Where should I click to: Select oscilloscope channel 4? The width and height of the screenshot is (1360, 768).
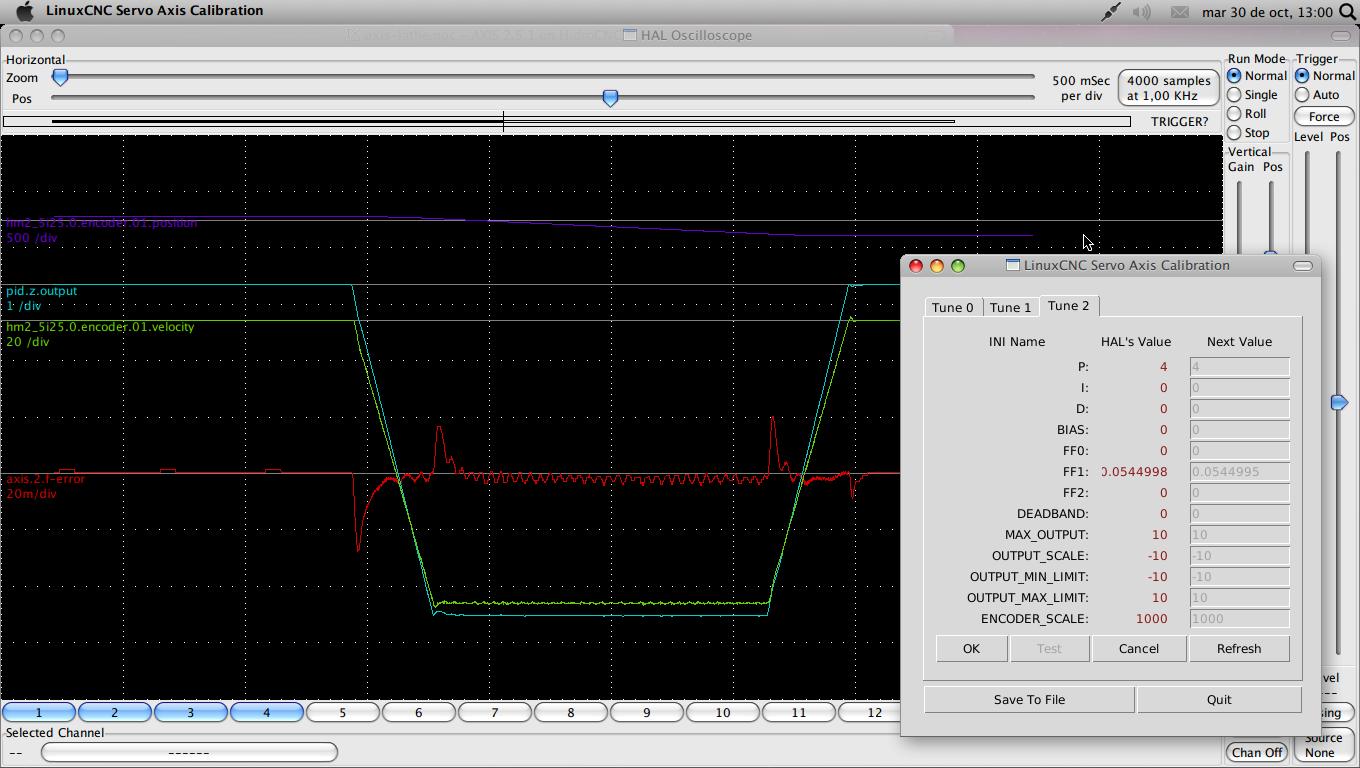pyautogui.click(x=267, y=713)
